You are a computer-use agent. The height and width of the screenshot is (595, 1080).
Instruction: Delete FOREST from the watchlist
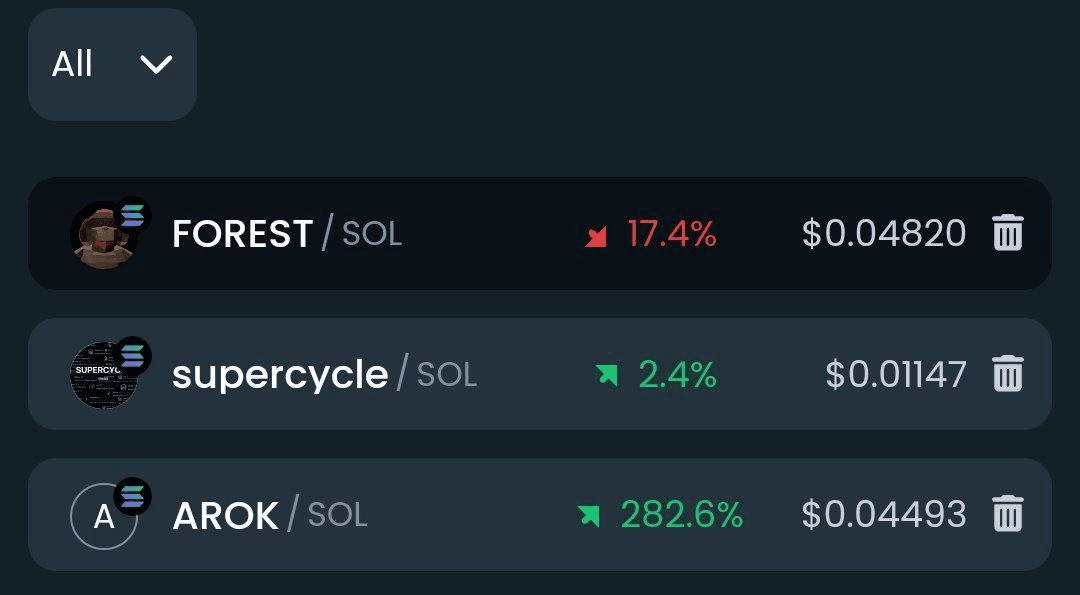click(x=1008, y=233)
